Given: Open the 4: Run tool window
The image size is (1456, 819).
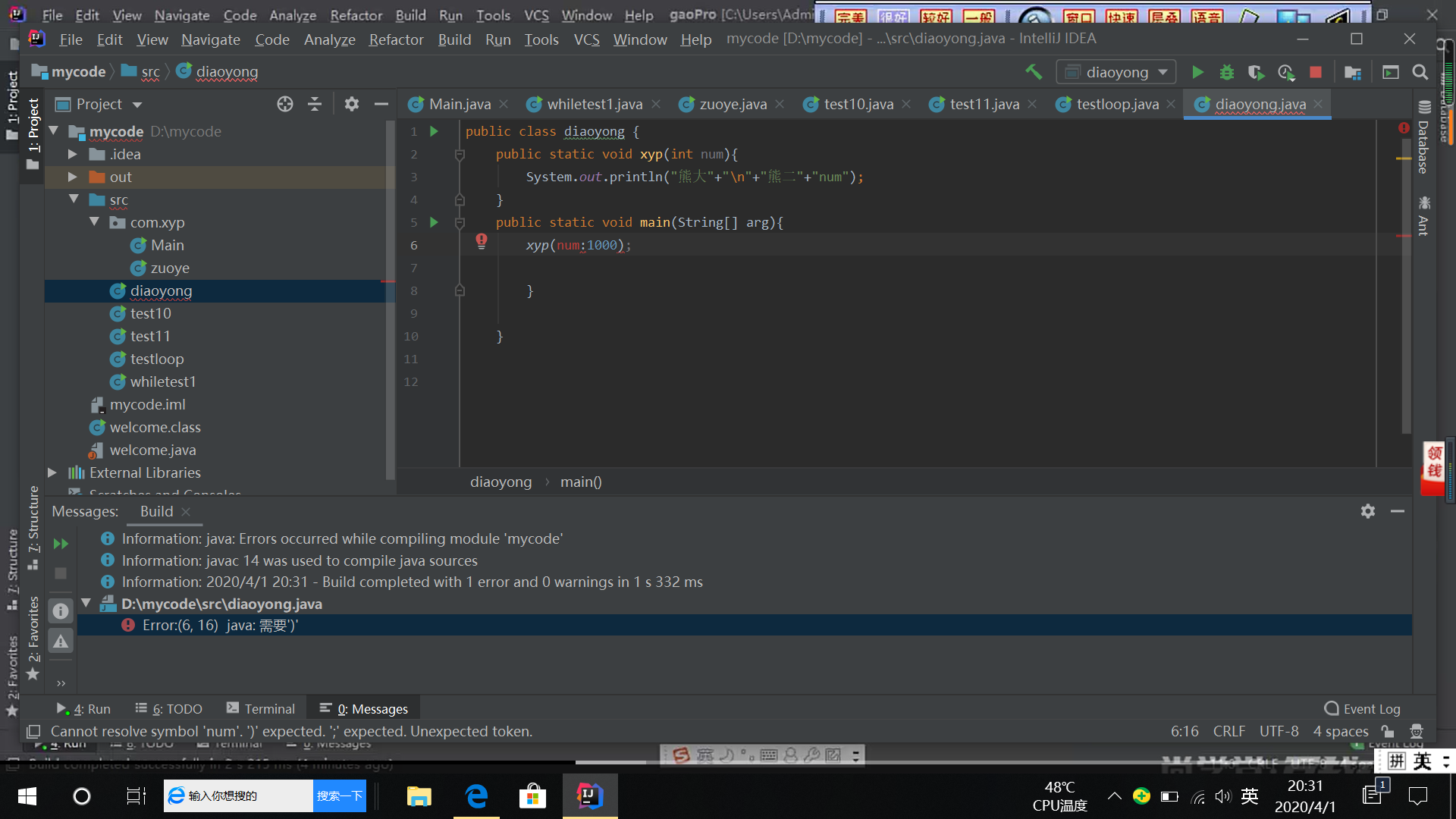Looking at the screenshot, I should tap(83, 708).
